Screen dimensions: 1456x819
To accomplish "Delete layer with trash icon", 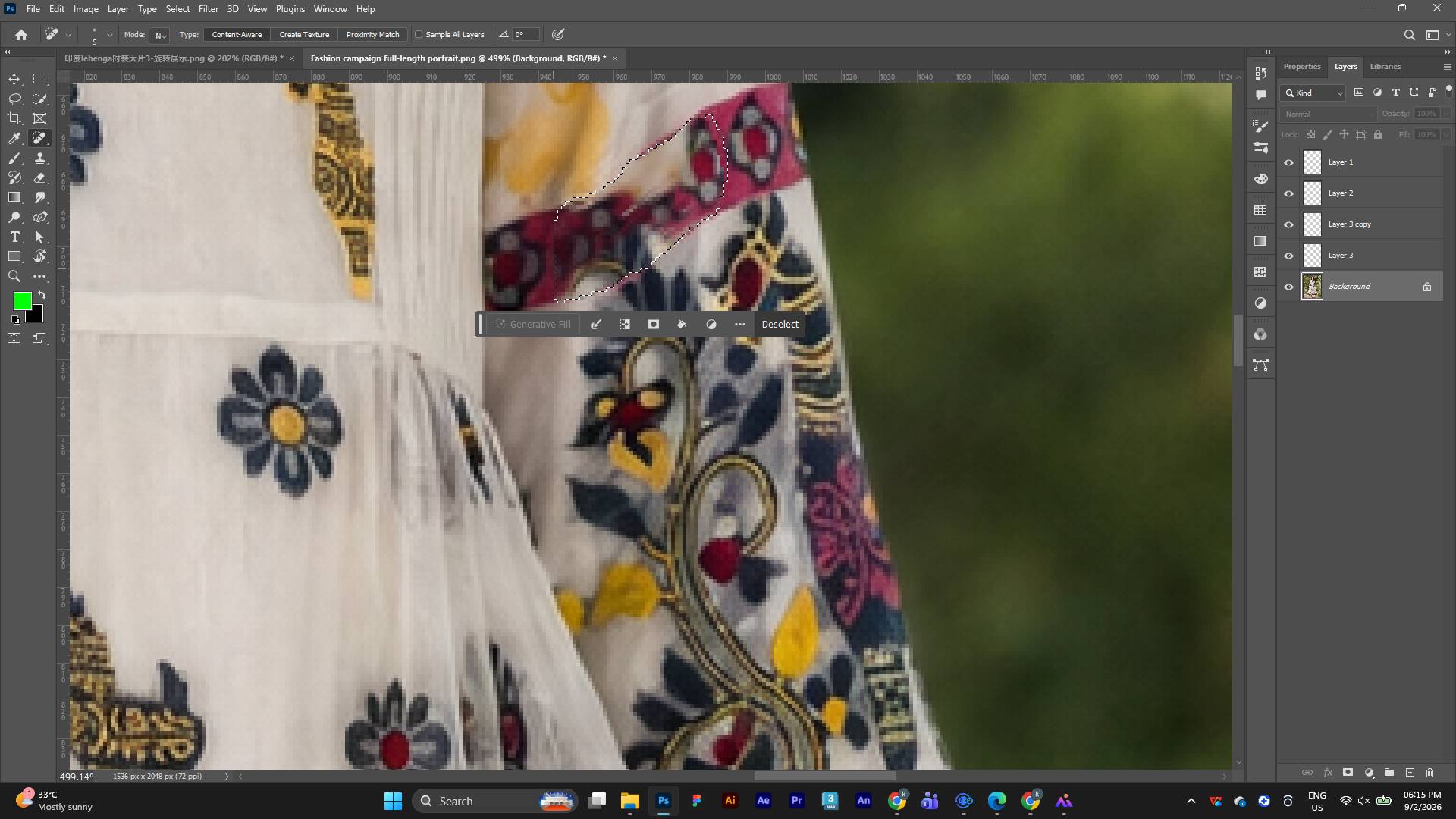I will (1430, 773).
